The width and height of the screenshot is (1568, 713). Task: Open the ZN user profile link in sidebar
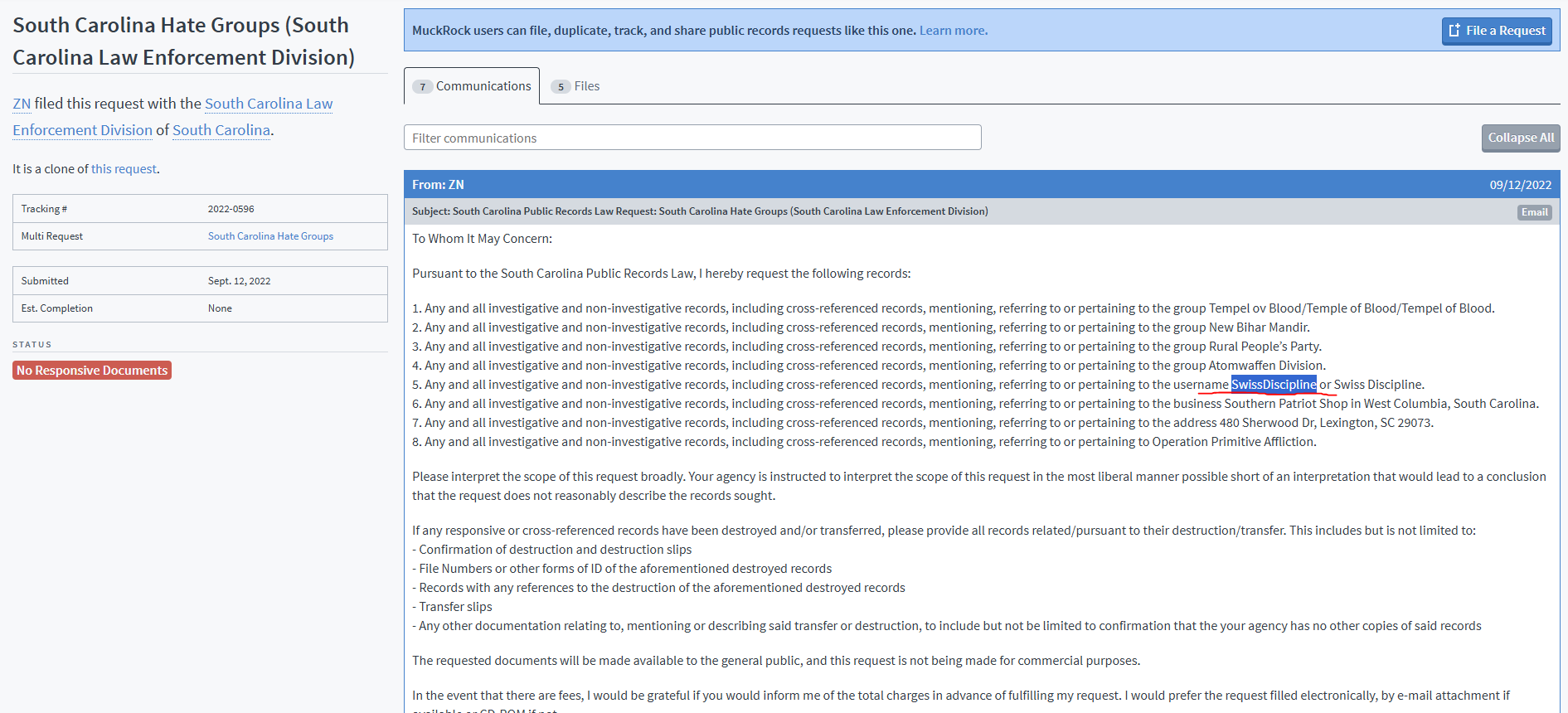tap(22, 104)
